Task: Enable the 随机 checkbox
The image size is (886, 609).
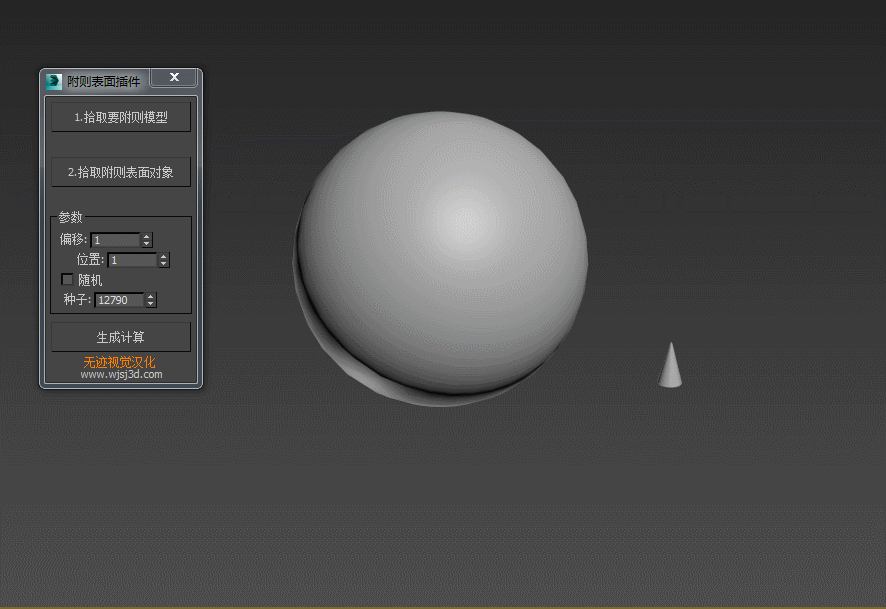Action: [68, 280]
